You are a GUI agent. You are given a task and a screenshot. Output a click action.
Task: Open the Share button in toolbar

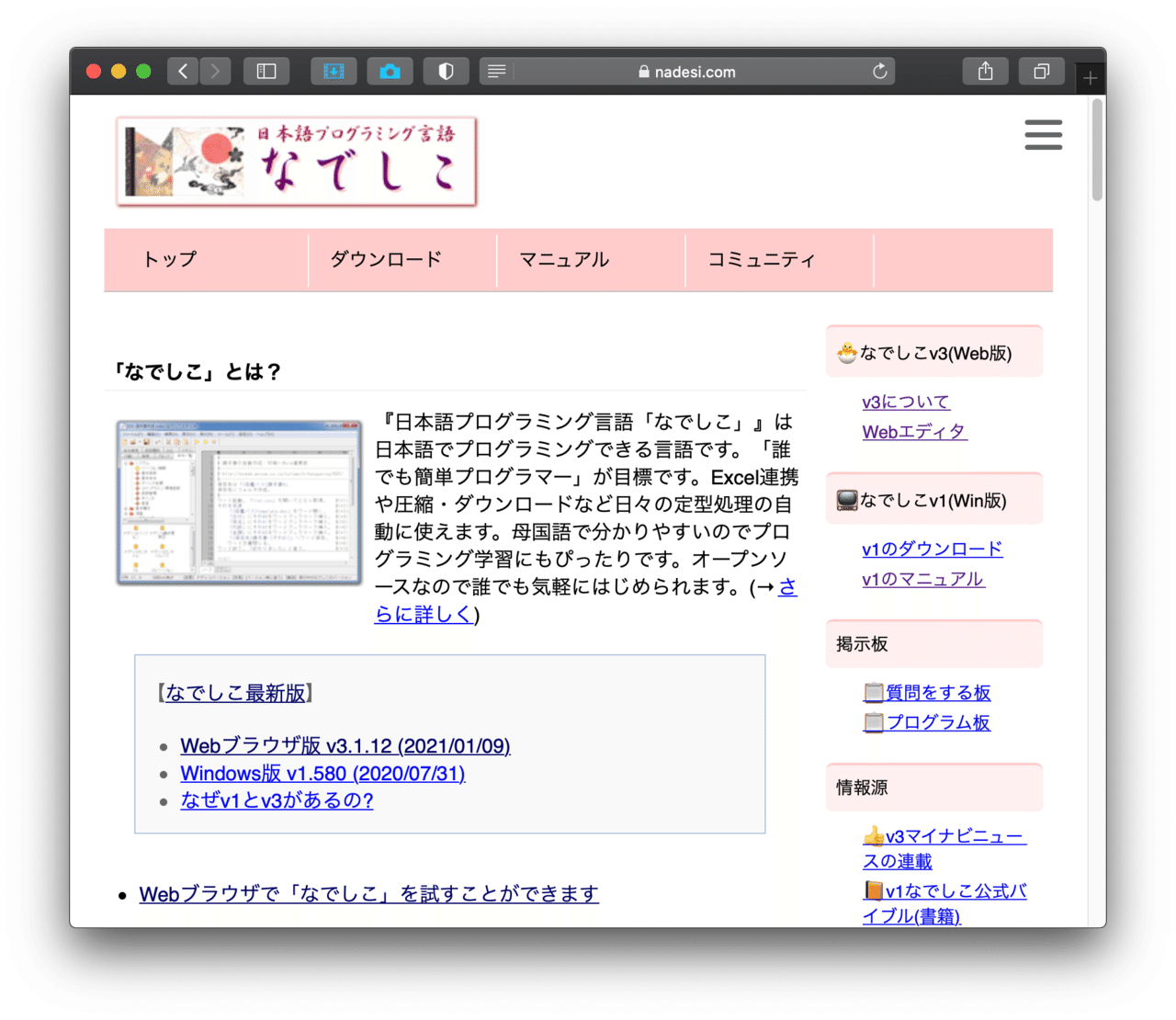tap(986, 72)
